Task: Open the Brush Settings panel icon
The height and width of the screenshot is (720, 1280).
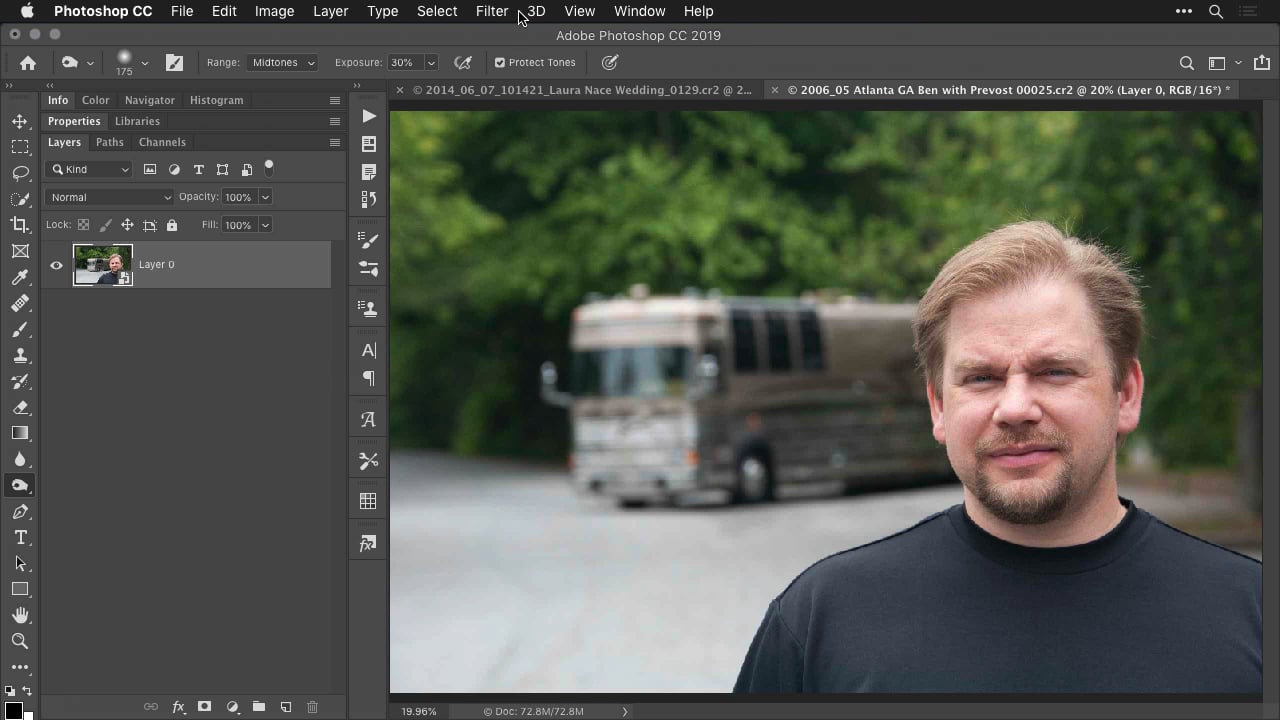Action: (369, 241)
